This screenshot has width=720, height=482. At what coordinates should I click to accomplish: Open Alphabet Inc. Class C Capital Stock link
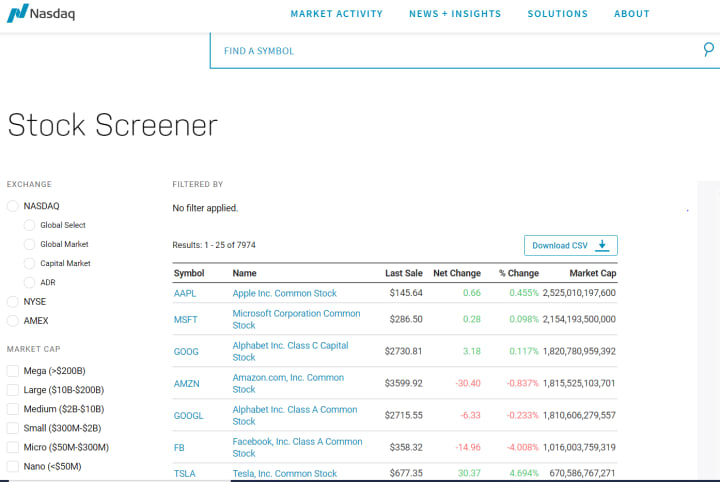coord(290,352)
